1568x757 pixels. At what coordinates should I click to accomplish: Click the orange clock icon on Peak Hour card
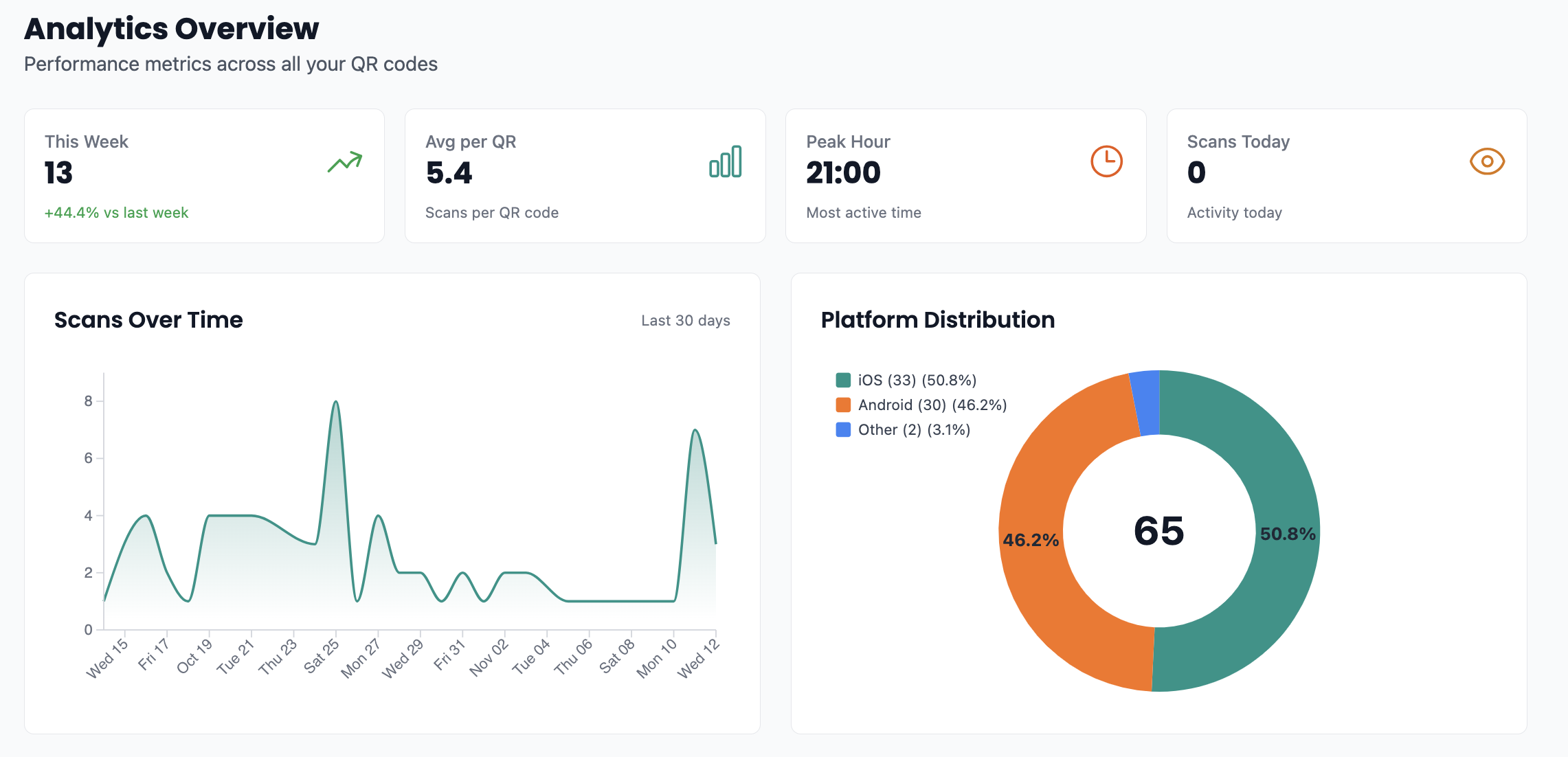(x=1106, y=161)
